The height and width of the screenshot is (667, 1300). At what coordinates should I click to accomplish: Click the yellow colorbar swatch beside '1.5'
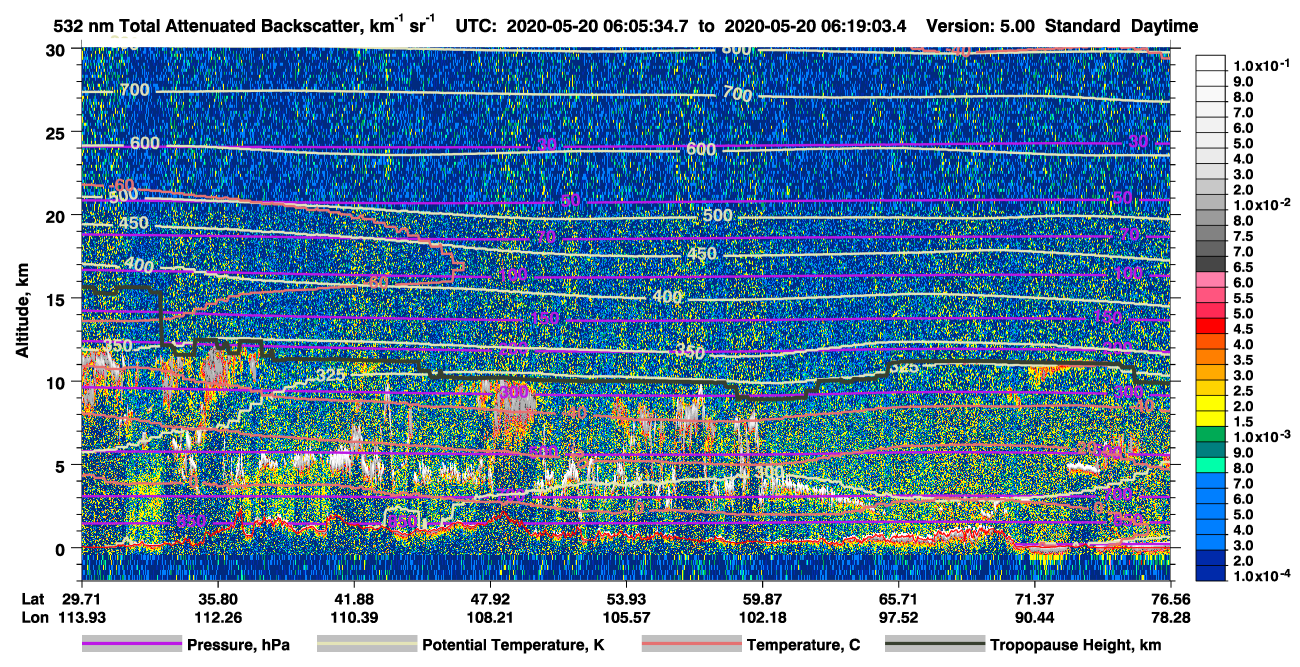[1211, 419]
